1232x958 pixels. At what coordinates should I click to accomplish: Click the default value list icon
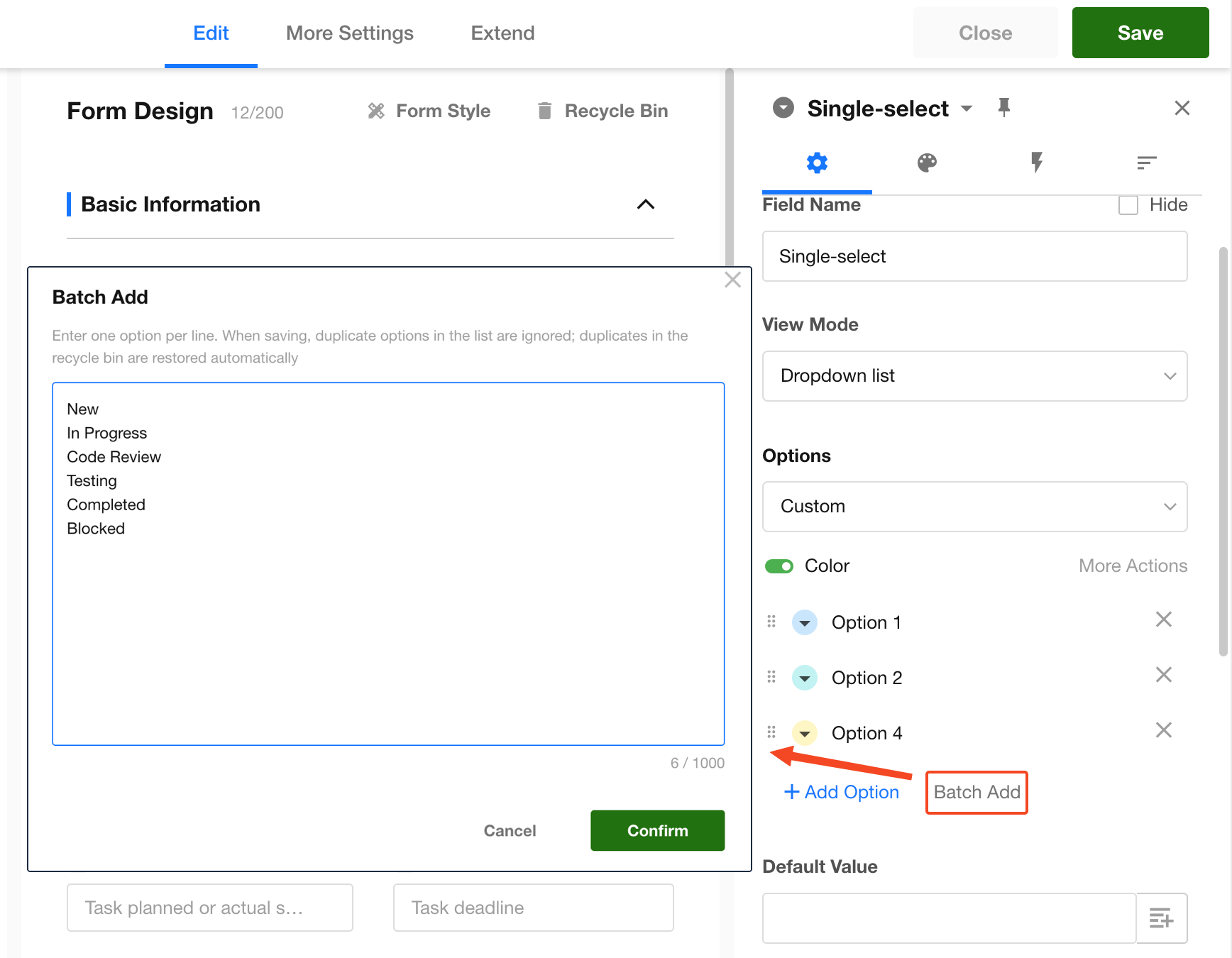coord(1161,918)
